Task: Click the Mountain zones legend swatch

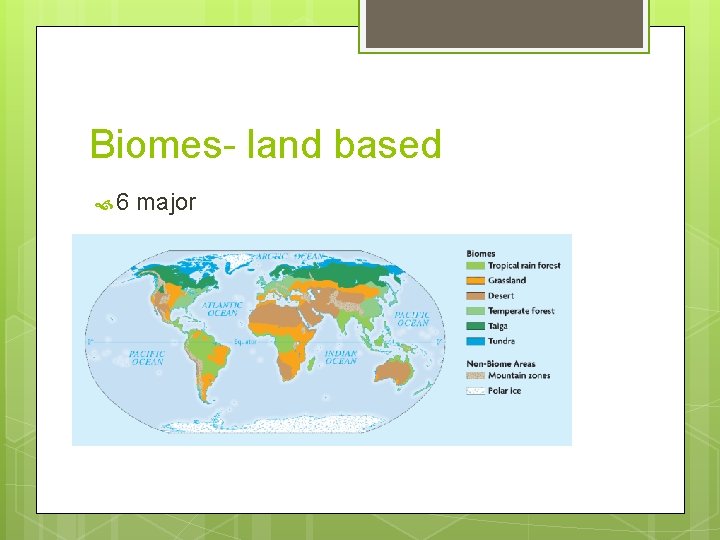Action: tap(475, 376)
